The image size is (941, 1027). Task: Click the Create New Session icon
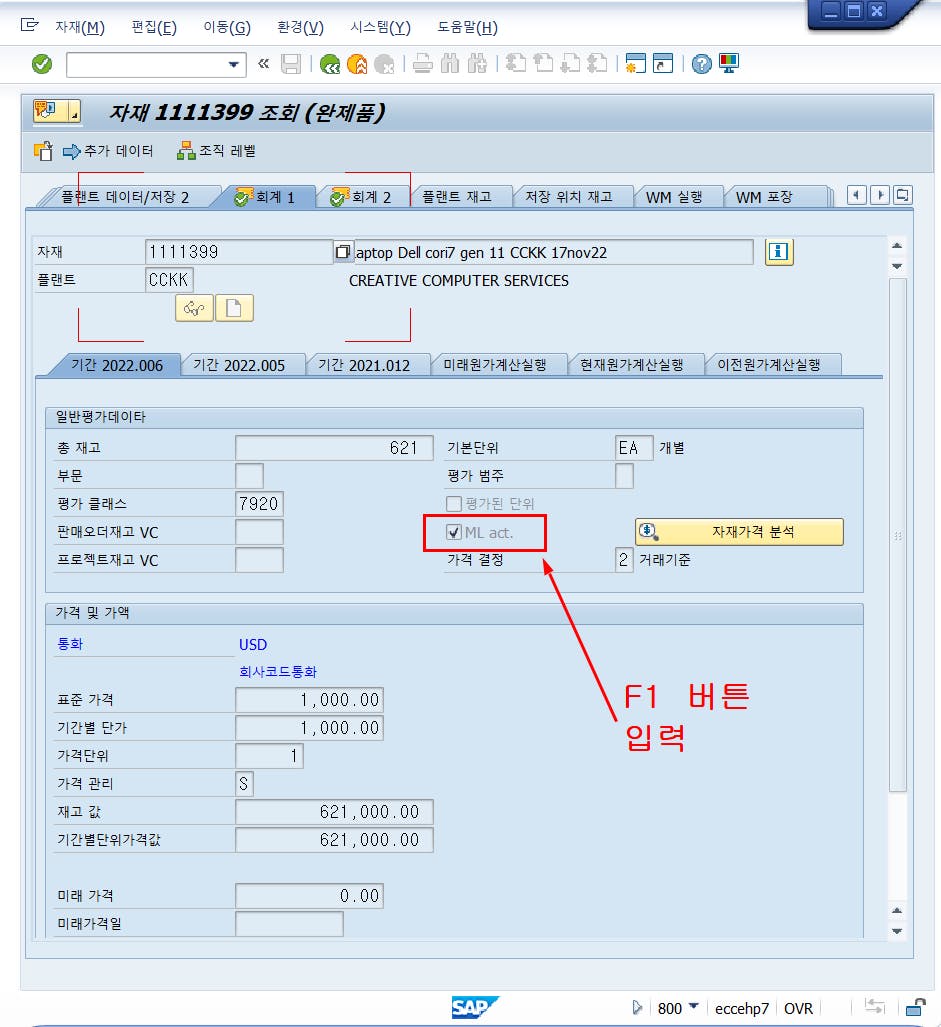pos(635,64)
